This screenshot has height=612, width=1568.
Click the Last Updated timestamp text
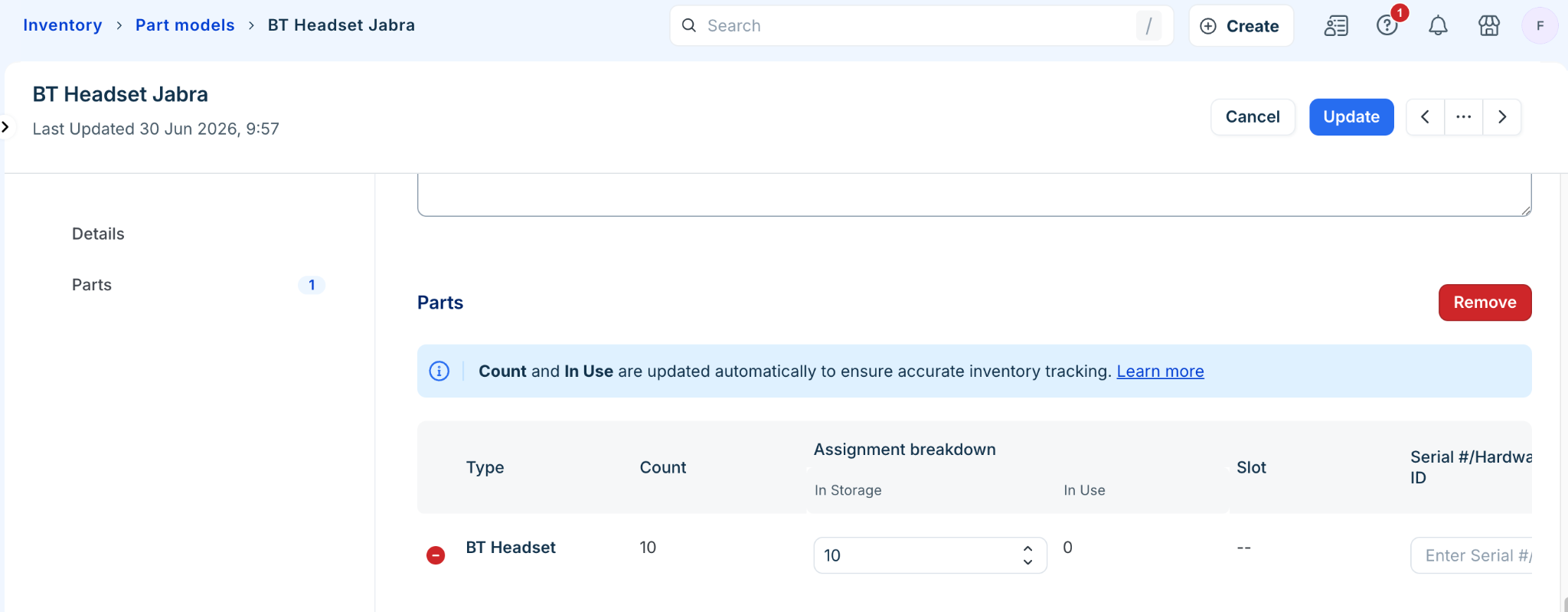(x=155, y=129)
